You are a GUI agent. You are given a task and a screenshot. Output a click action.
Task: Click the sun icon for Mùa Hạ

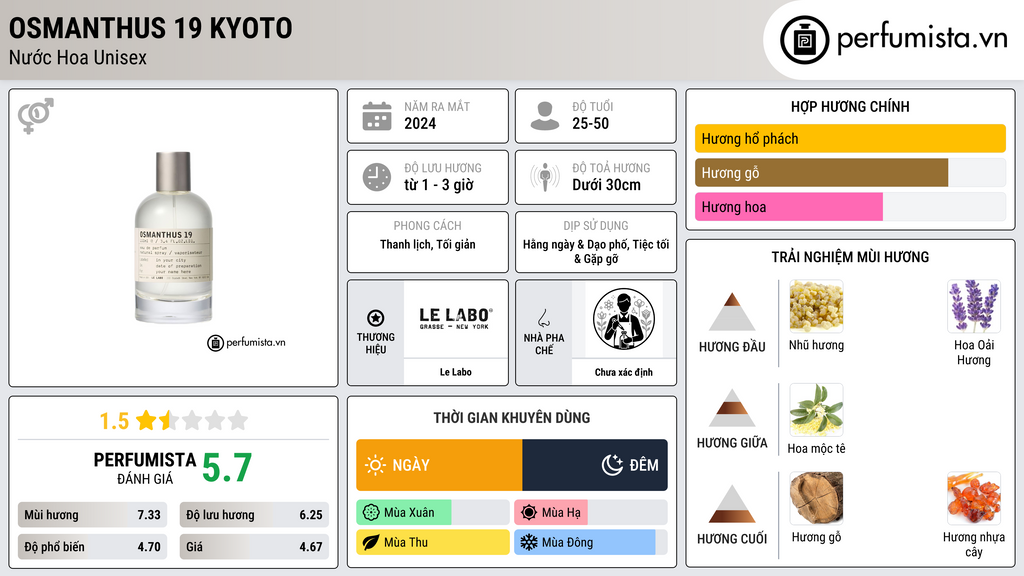click(x=529, y=513)
